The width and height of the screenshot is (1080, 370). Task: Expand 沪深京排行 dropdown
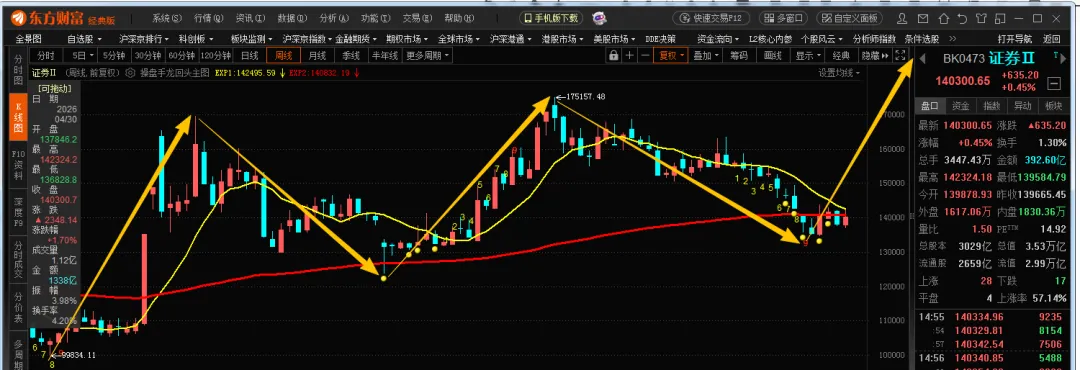pyautogui.click(x=143, y=39)
